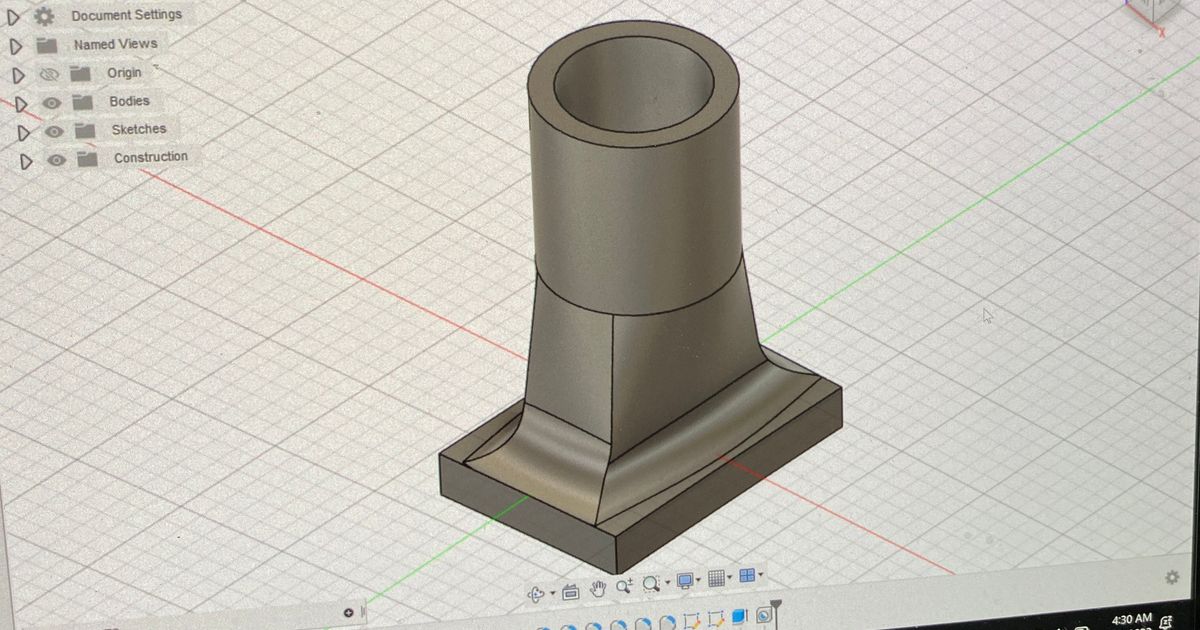Click the Document Settings gear icon
The image size is (1200, 630).
pyautogui.click(x=41, y=14)
